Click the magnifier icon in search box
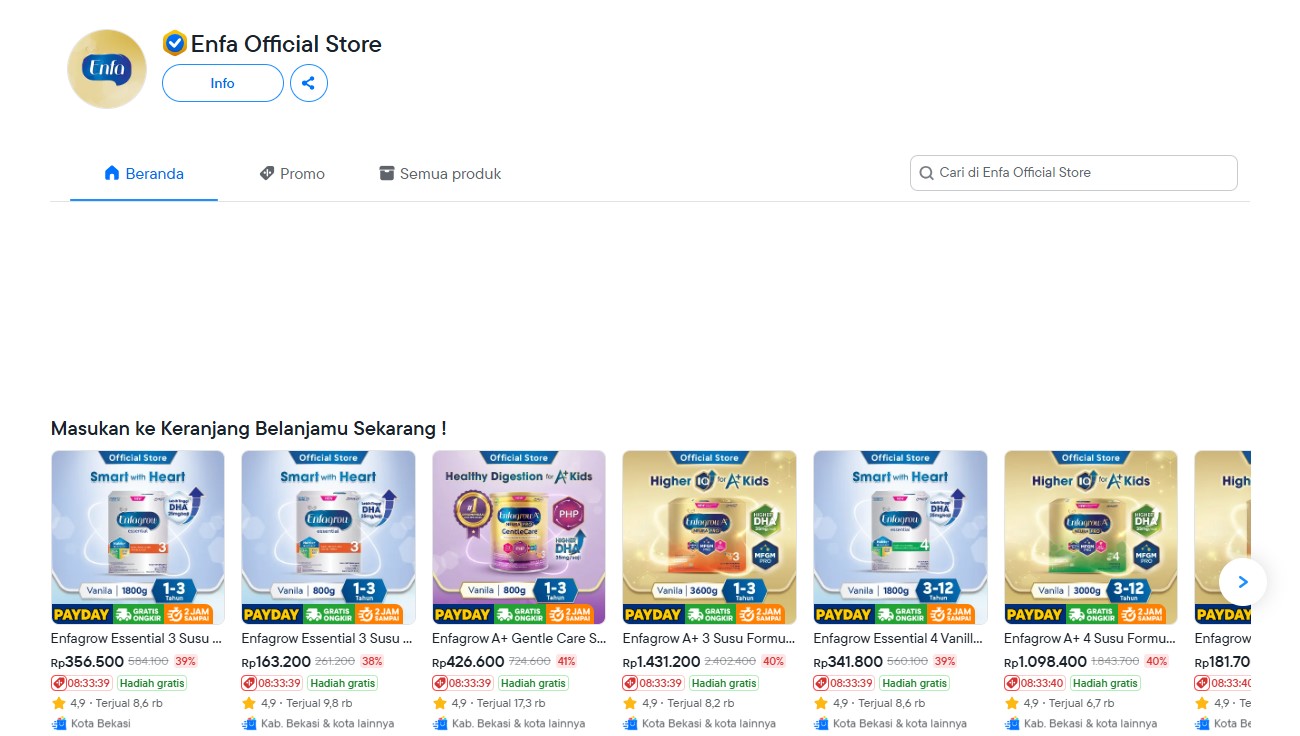 927,173
